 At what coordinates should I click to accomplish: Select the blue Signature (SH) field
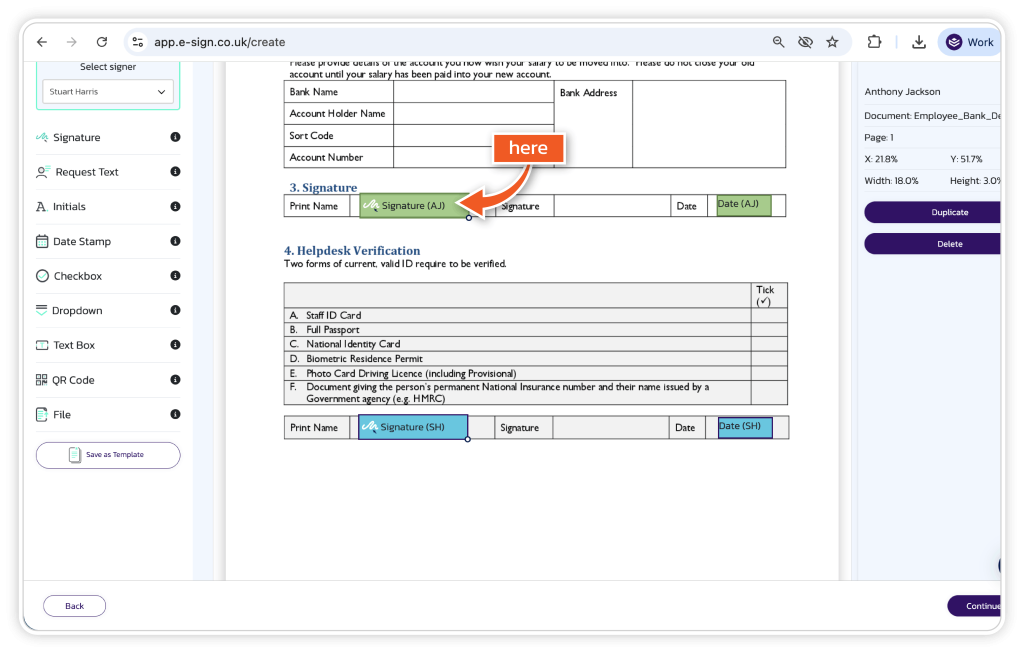coord(412,427)
